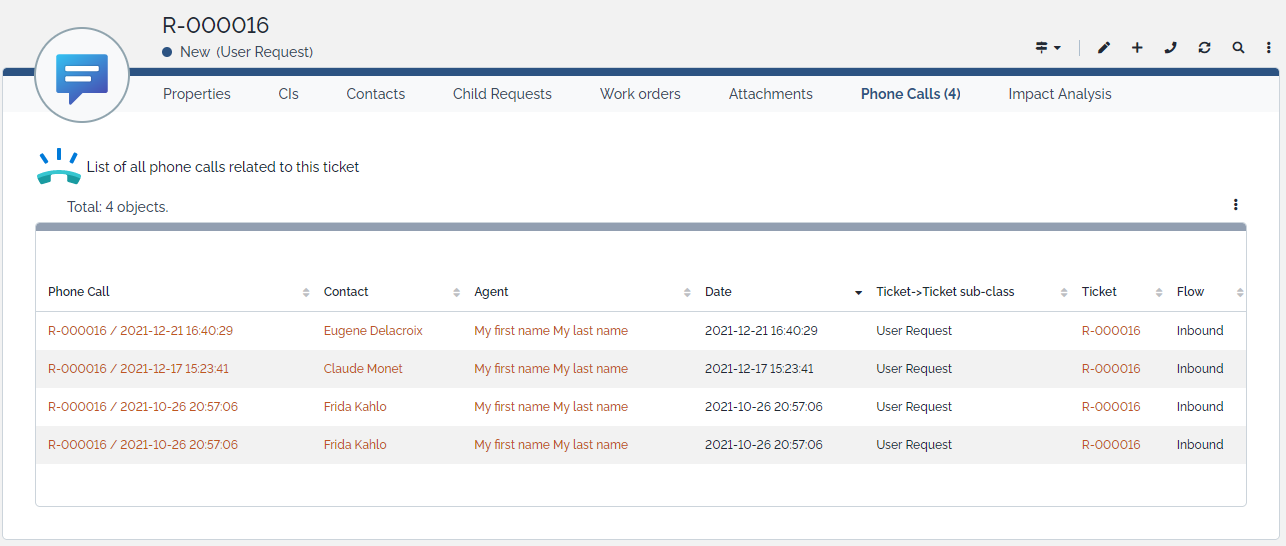Click the Flow column header
The image size is (1286, 546).
click(x=1190, y=292)
